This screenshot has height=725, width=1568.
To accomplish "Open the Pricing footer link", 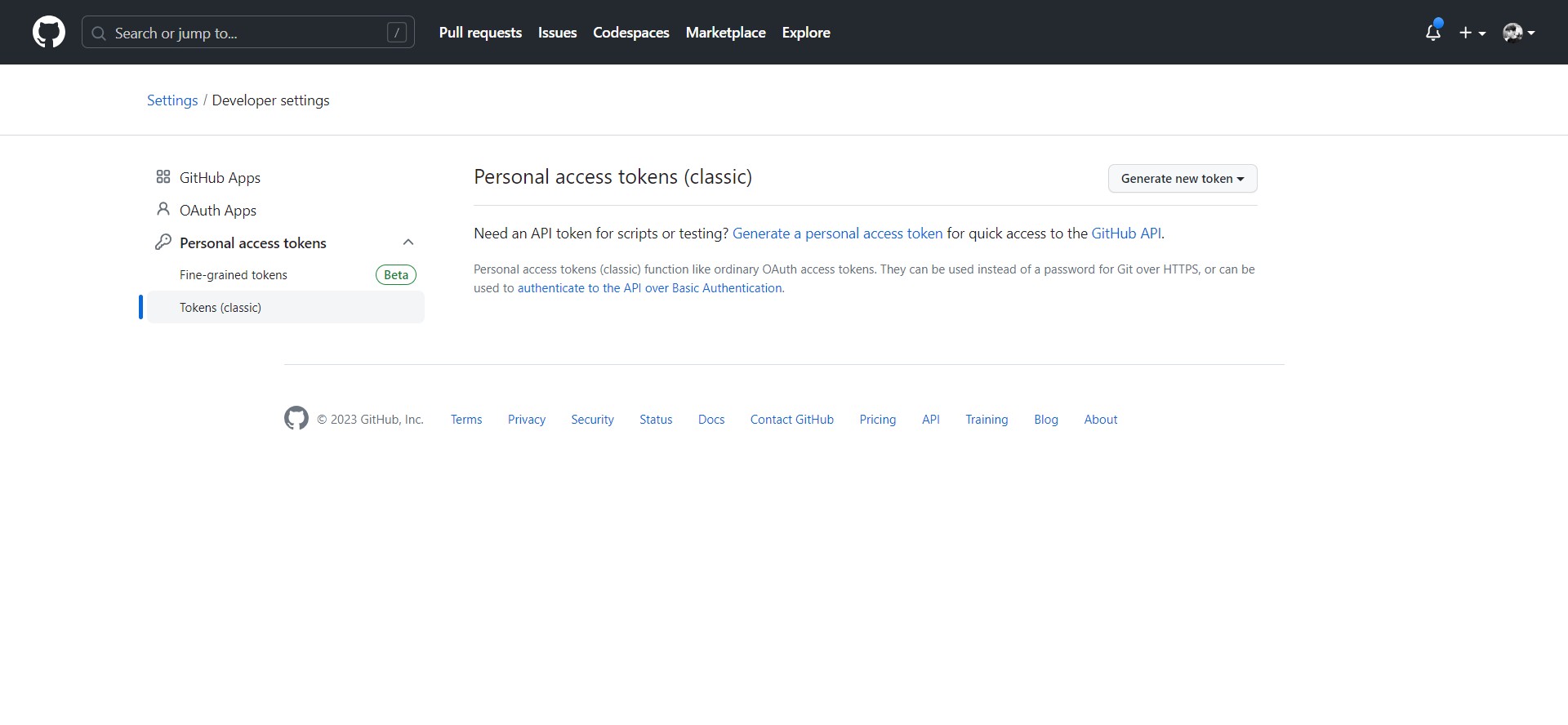I will [878, 420].
